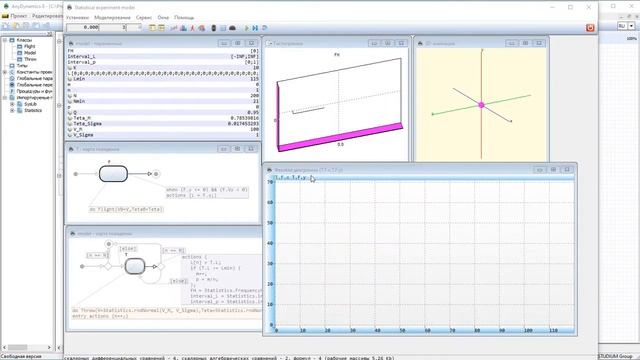640x360 pixels.
Task: Click the first yellow table window icon
Action: [152, 28]
